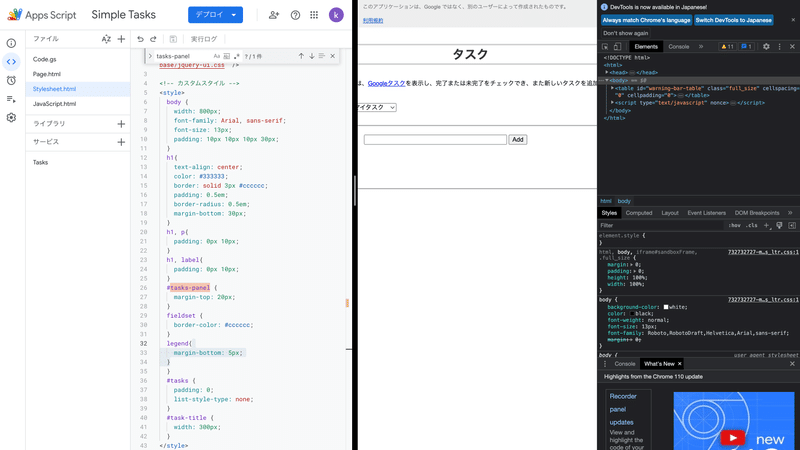Open the task list select dropdown

point(377,107)
